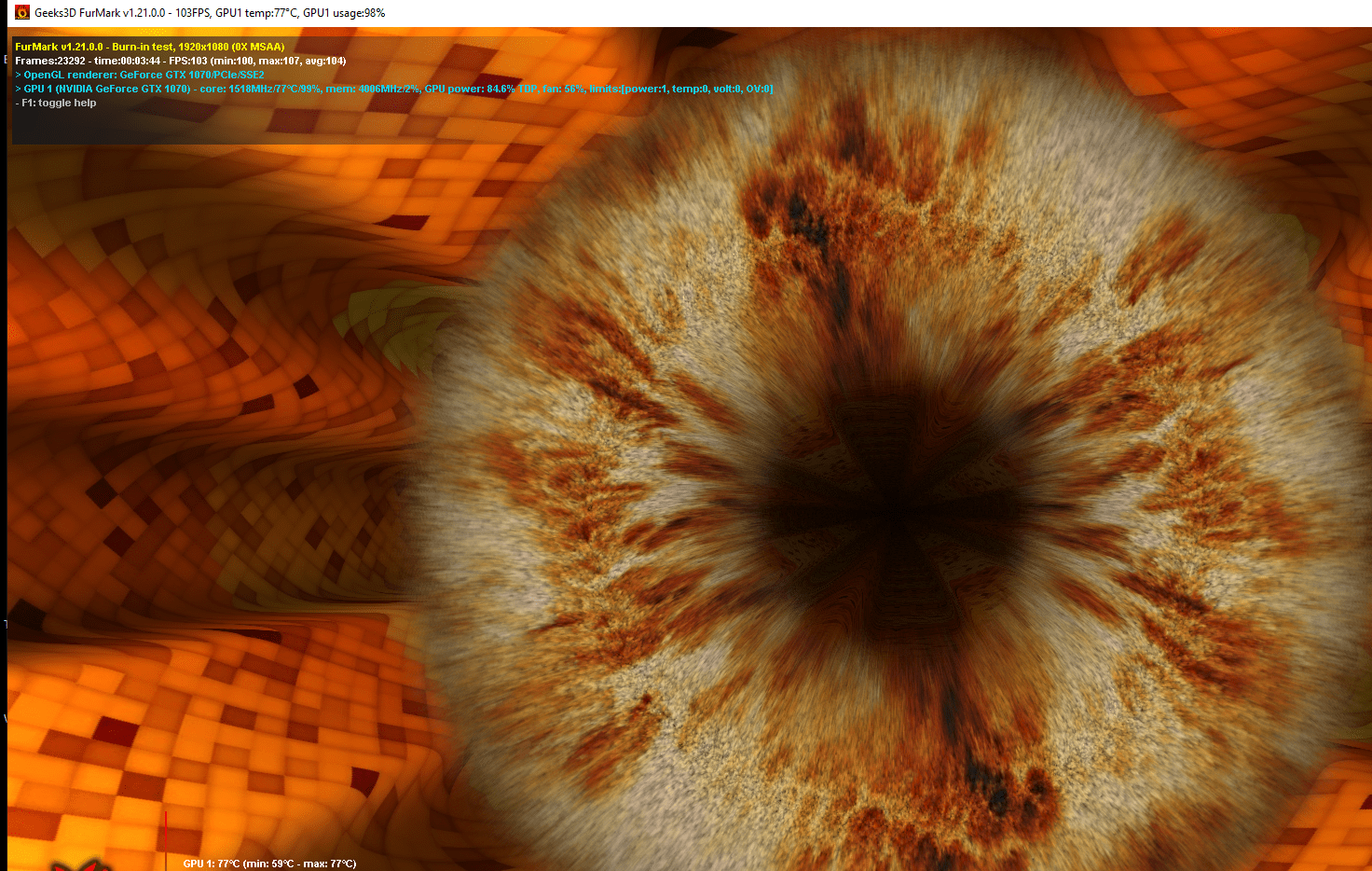1372x871 pixels.
Task: Click the 'GPU 1 (NVIDIA GeForce GTX 1070)' line
Action: (x=394, y=89)
